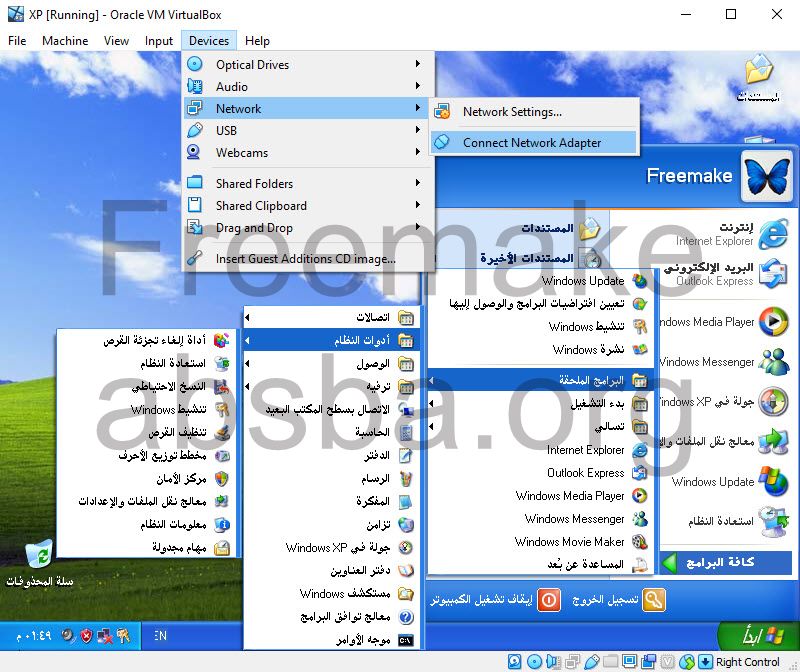Open System Restore in Start menu's pinned list

point(740,521)
